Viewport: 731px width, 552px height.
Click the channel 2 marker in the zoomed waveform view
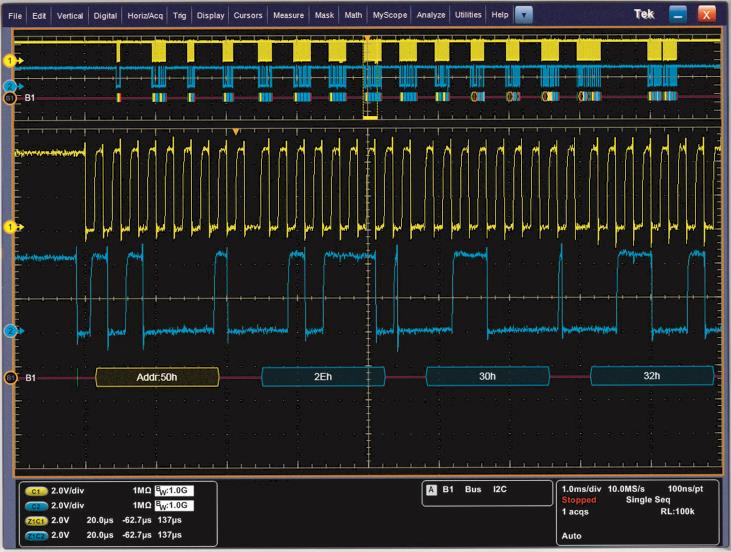pyautogui.click(x=12, y=330)
